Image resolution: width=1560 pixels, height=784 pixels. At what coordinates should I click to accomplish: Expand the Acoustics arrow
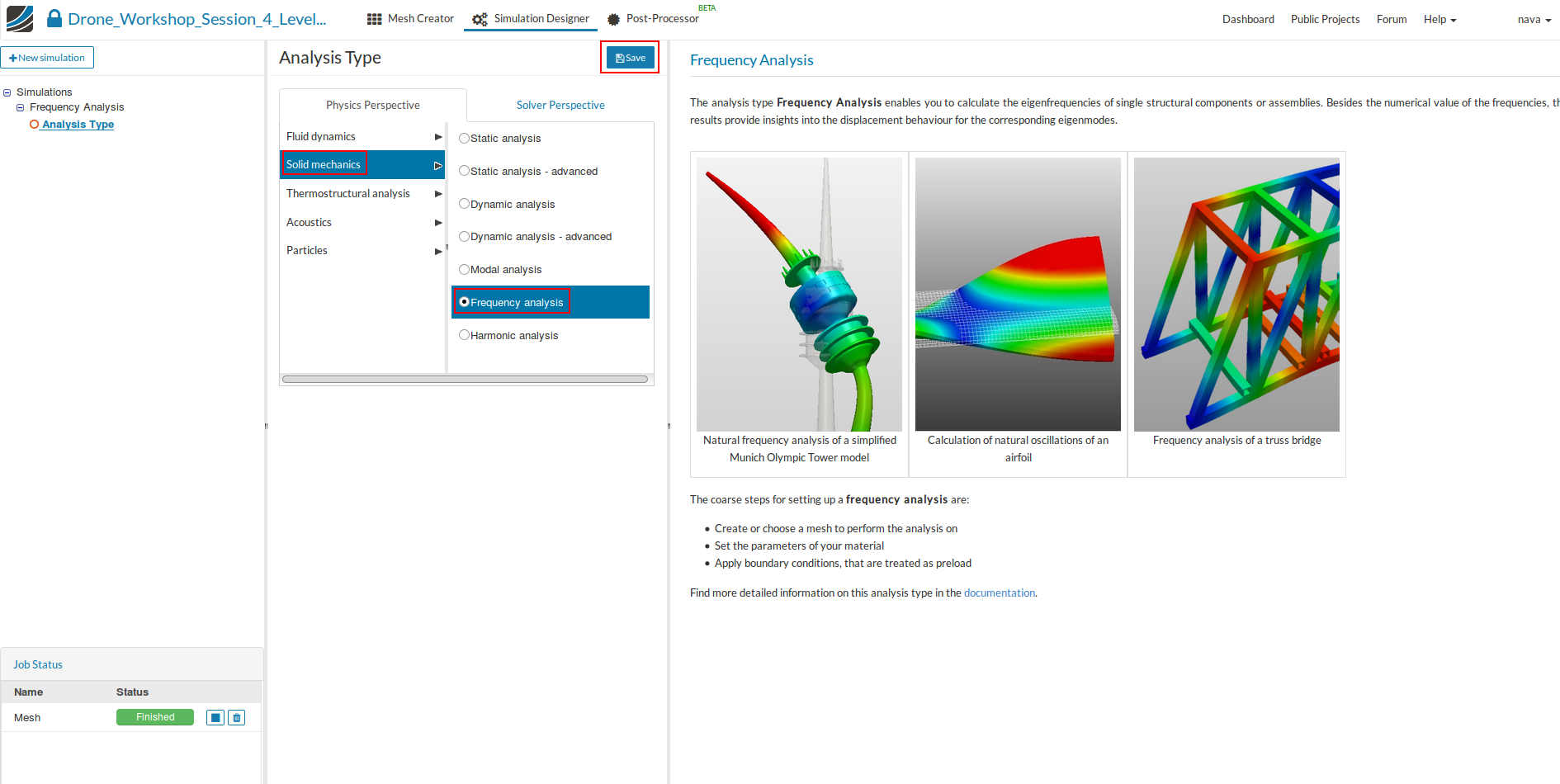pos(438,223)
